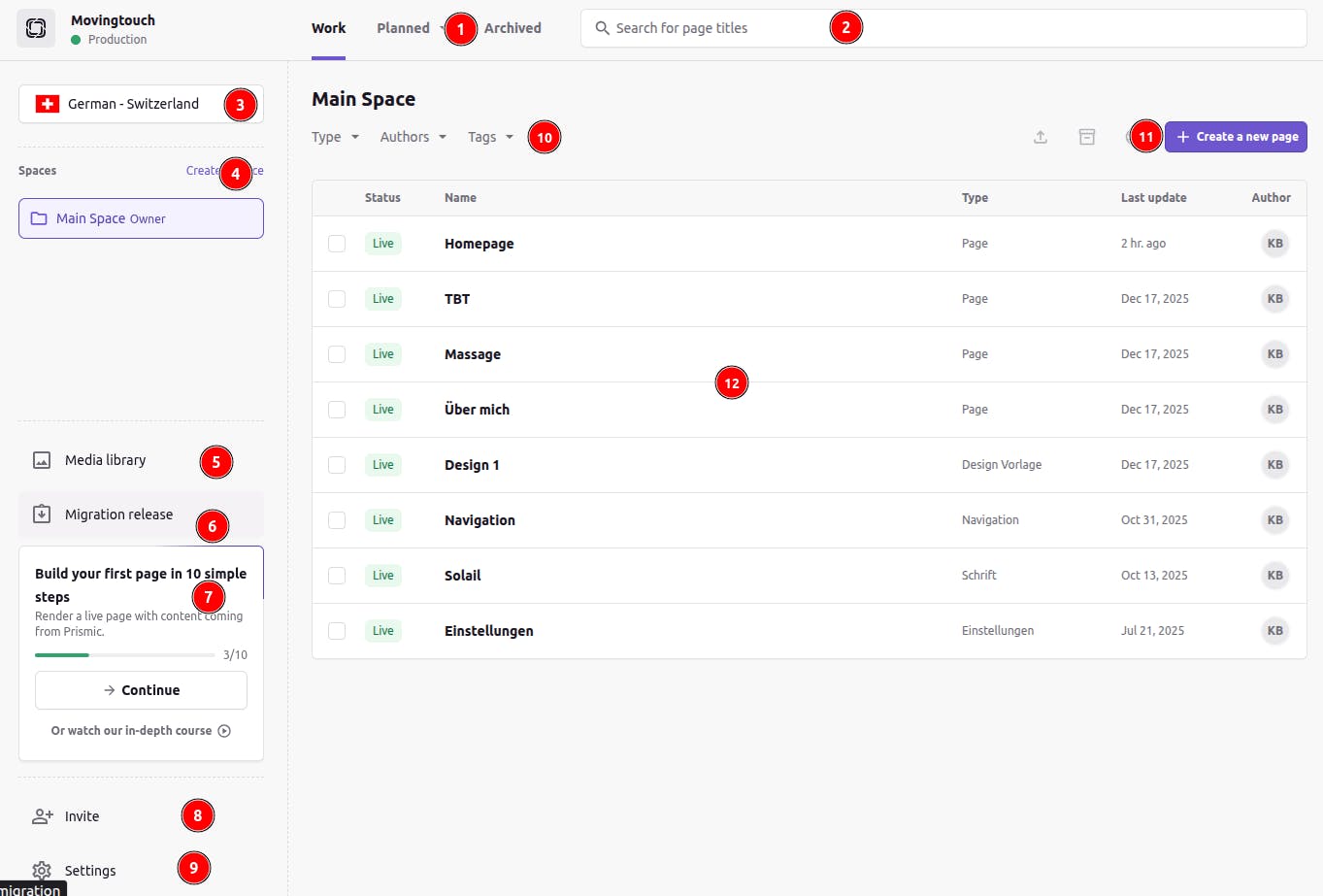Click the KB author avatar for Homepage
The width and height of the screenshot is (1323, 896).
1275,244
